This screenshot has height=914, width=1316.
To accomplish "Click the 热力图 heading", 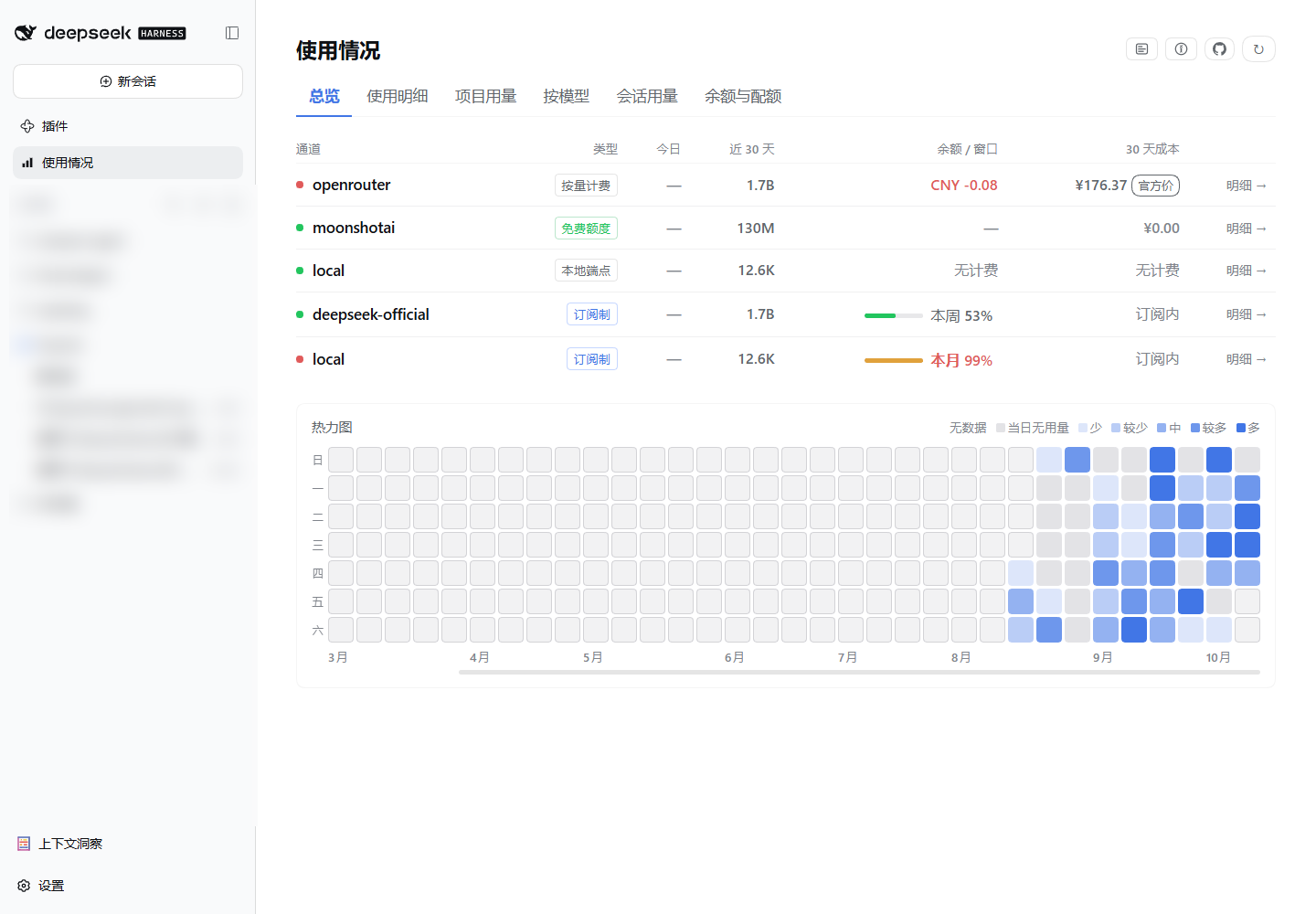I will pos(332,427).
